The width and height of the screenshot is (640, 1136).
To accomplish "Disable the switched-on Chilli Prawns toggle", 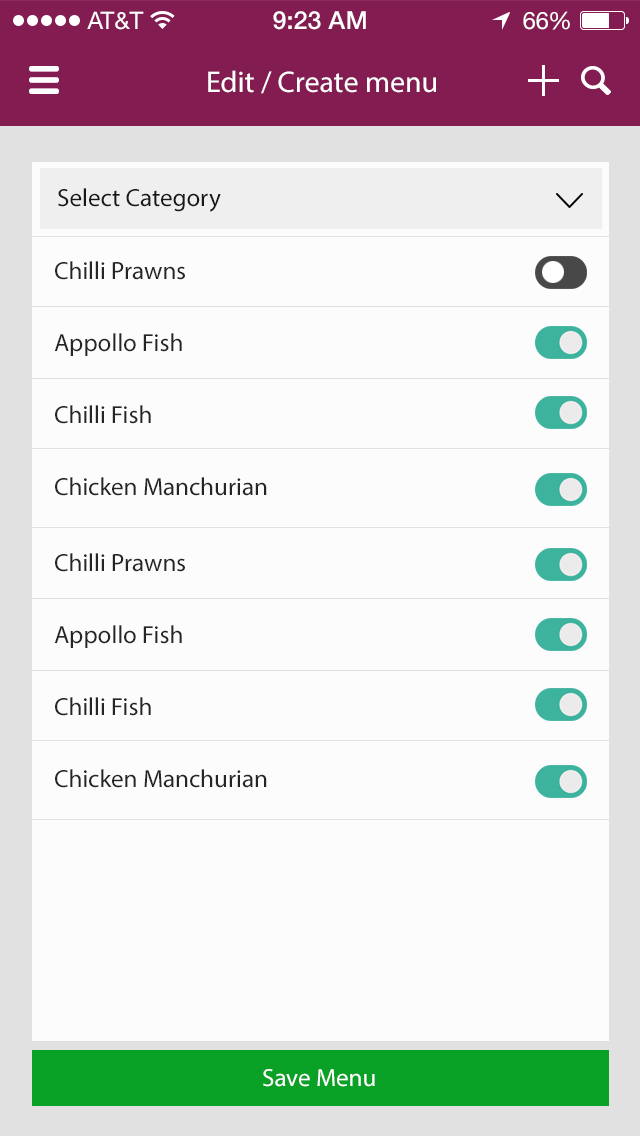I will point(560,564).
